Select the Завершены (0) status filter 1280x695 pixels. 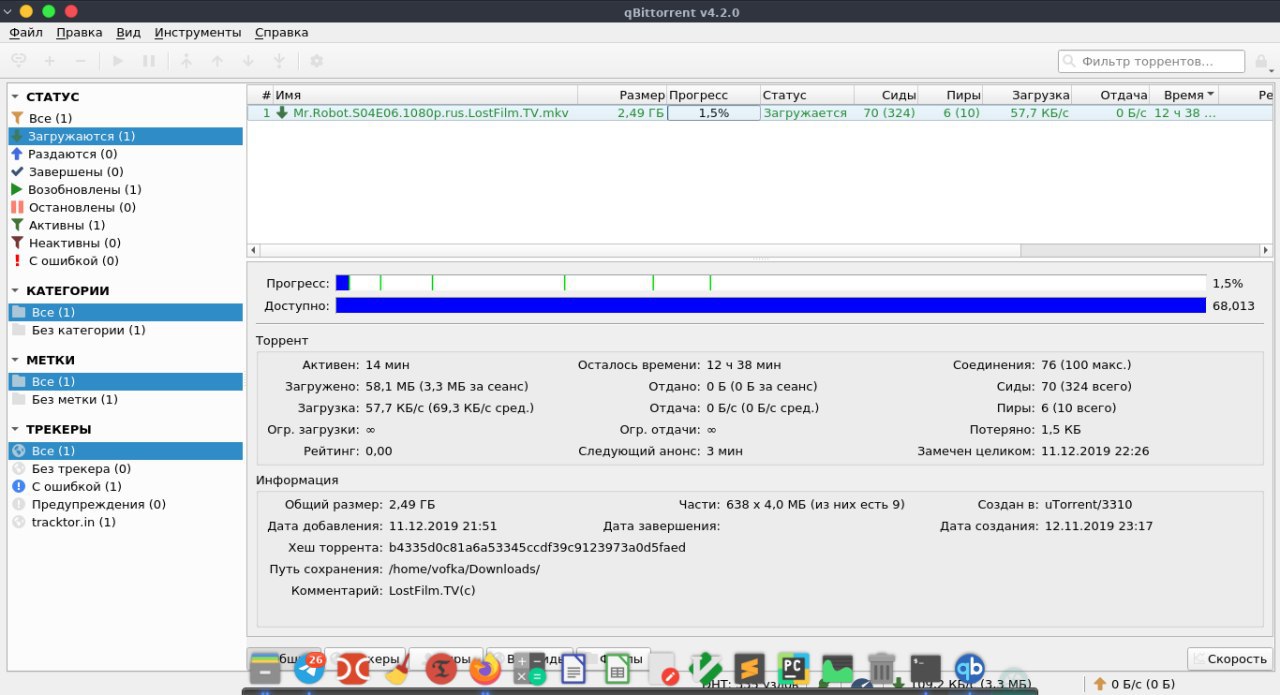pyautogui.click(x=125, y=172)
